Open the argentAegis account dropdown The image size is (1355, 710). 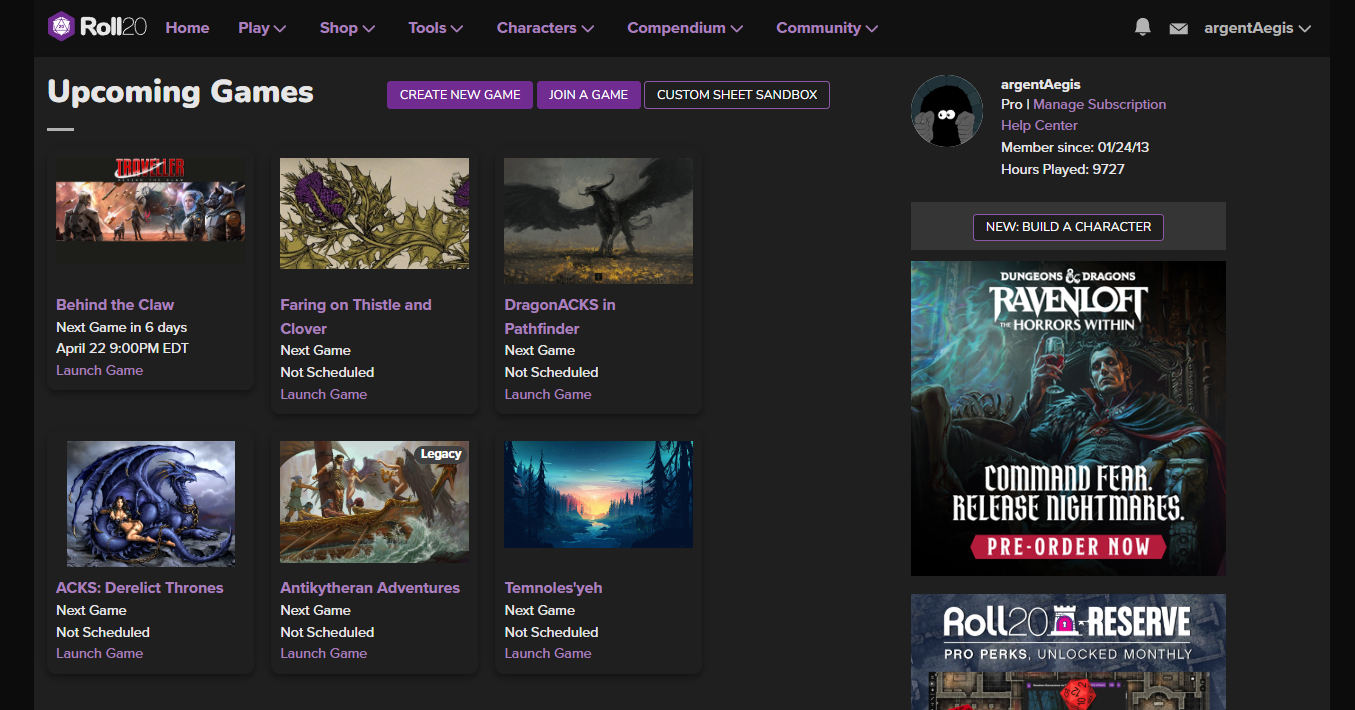click(x=1257, y=28)
